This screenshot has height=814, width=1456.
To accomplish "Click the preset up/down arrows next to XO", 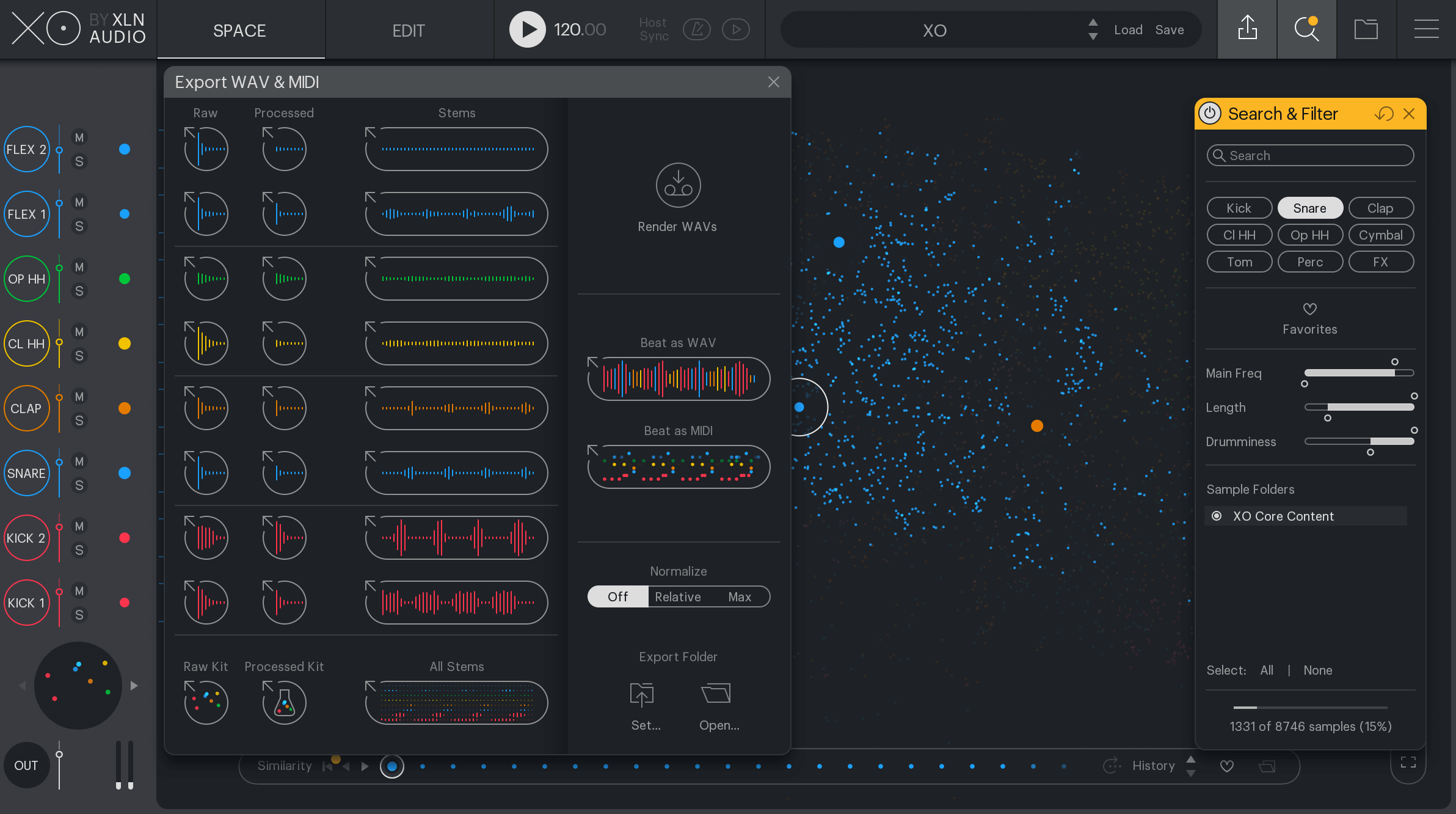I will tap(1093, 29).
